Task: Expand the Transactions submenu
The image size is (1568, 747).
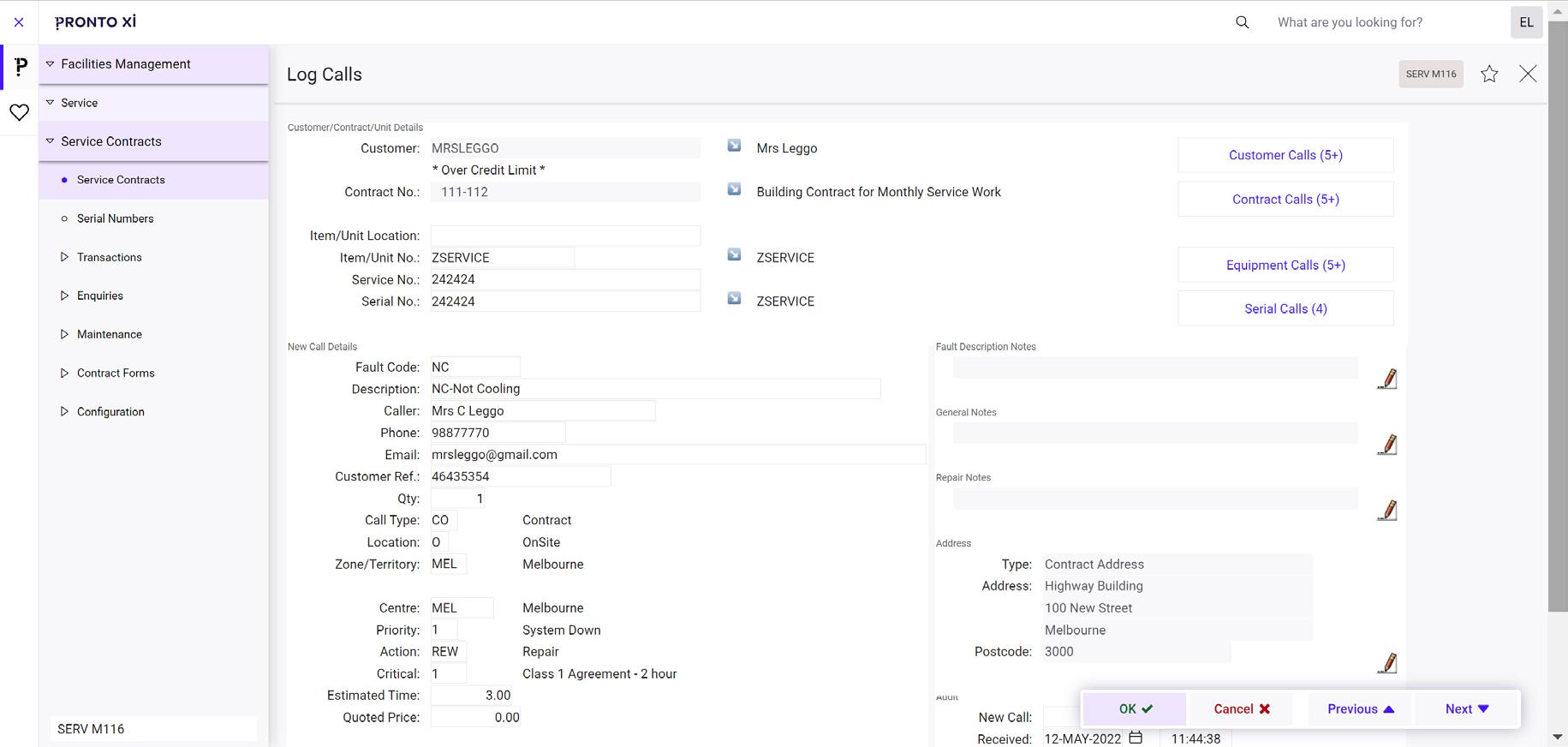Action: (x=64, y=257)
